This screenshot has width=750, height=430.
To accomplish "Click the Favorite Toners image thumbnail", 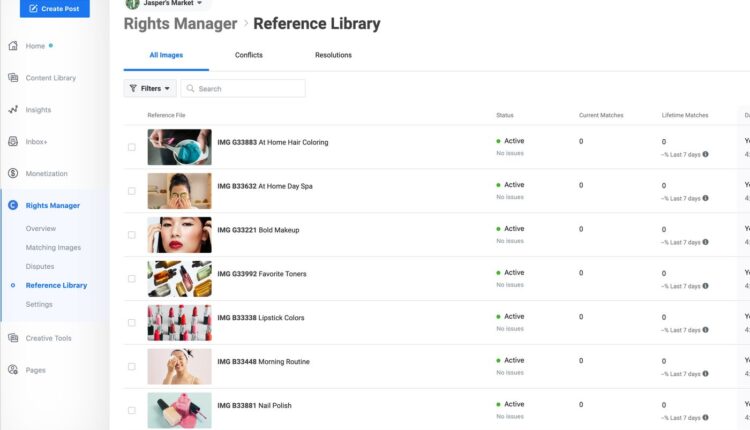I will [179, 279].
